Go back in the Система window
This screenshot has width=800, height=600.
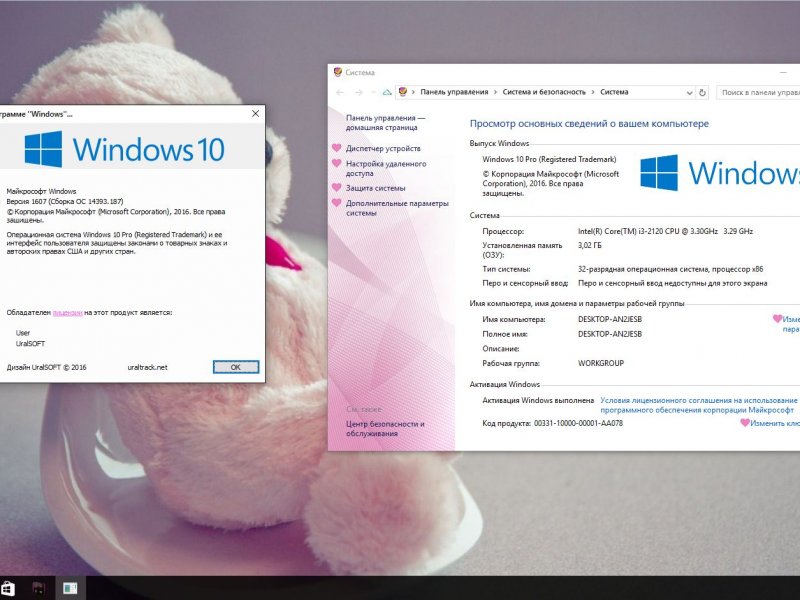340,92
